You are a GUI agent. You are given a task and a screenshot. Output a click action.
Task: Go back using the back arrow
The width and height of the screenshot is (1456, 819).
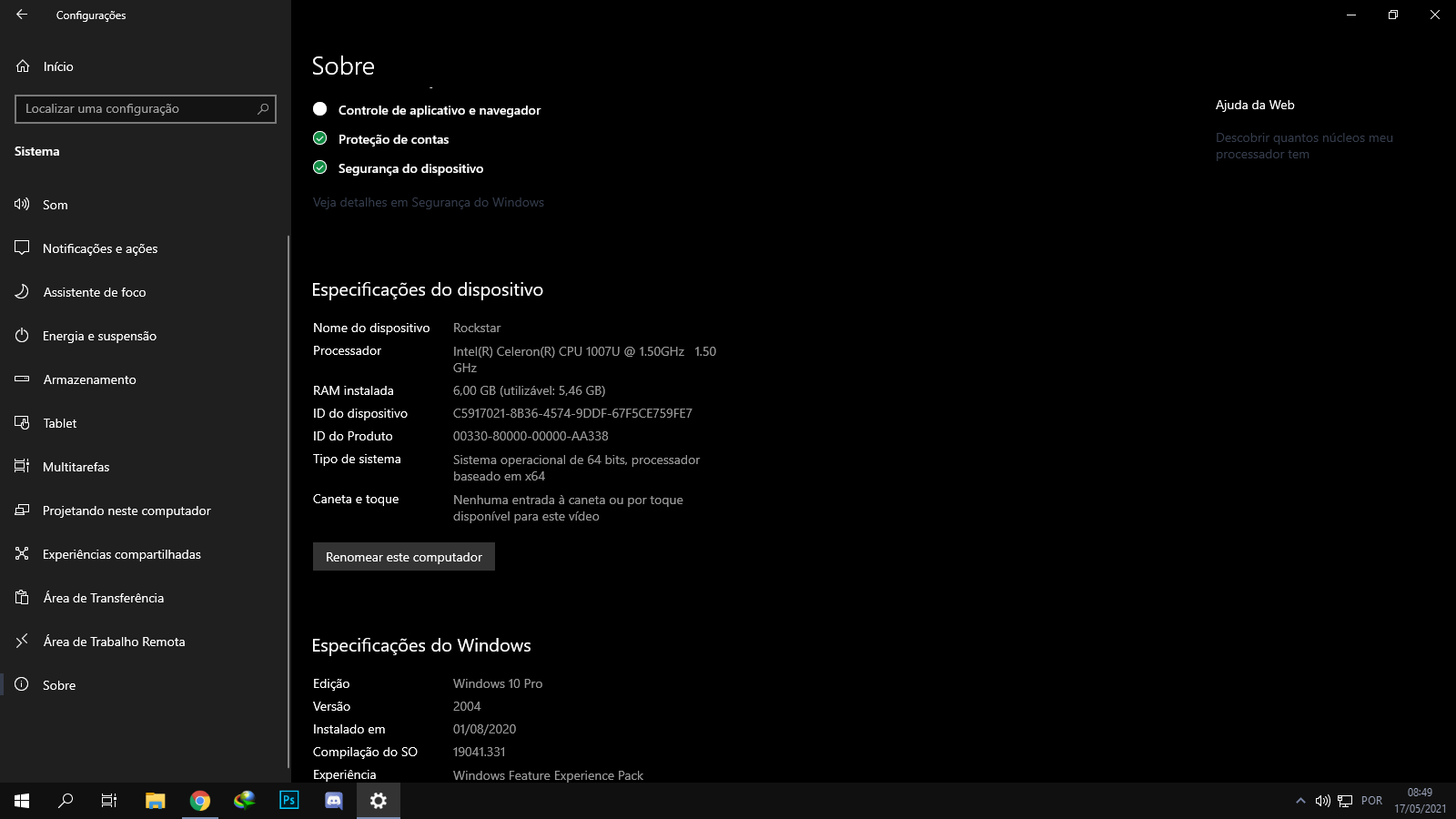pyautogui.click(x=22, y=15)
